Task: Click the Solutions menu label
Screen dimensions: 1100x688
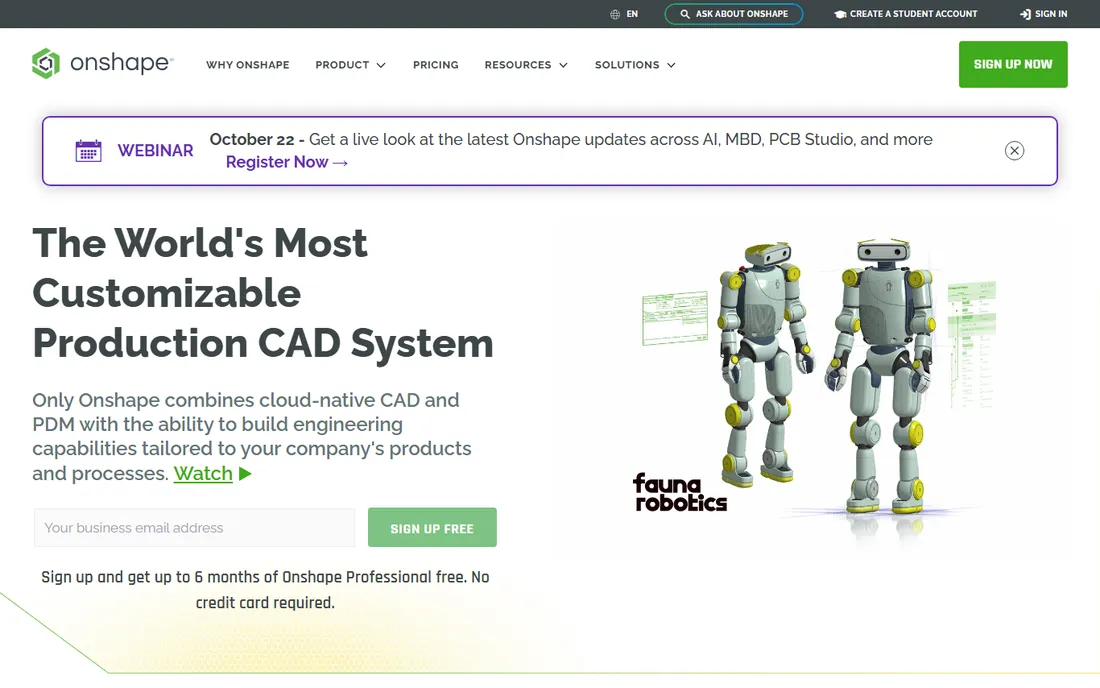Action: [x=627, y=65]
